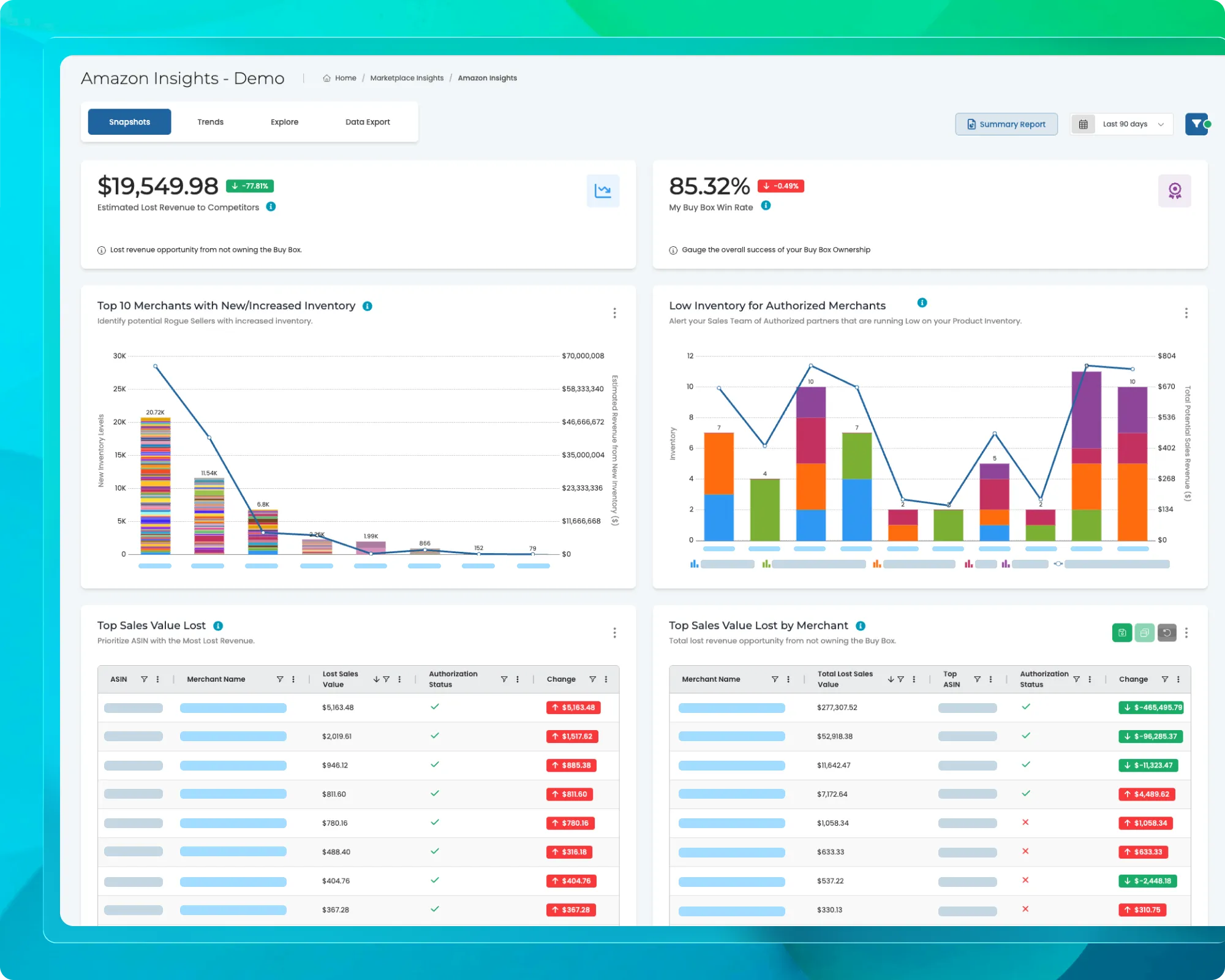Viewport: 1225px width, 980px height.
Task: Open the filters icon at top right
Action: [1197, 124]
